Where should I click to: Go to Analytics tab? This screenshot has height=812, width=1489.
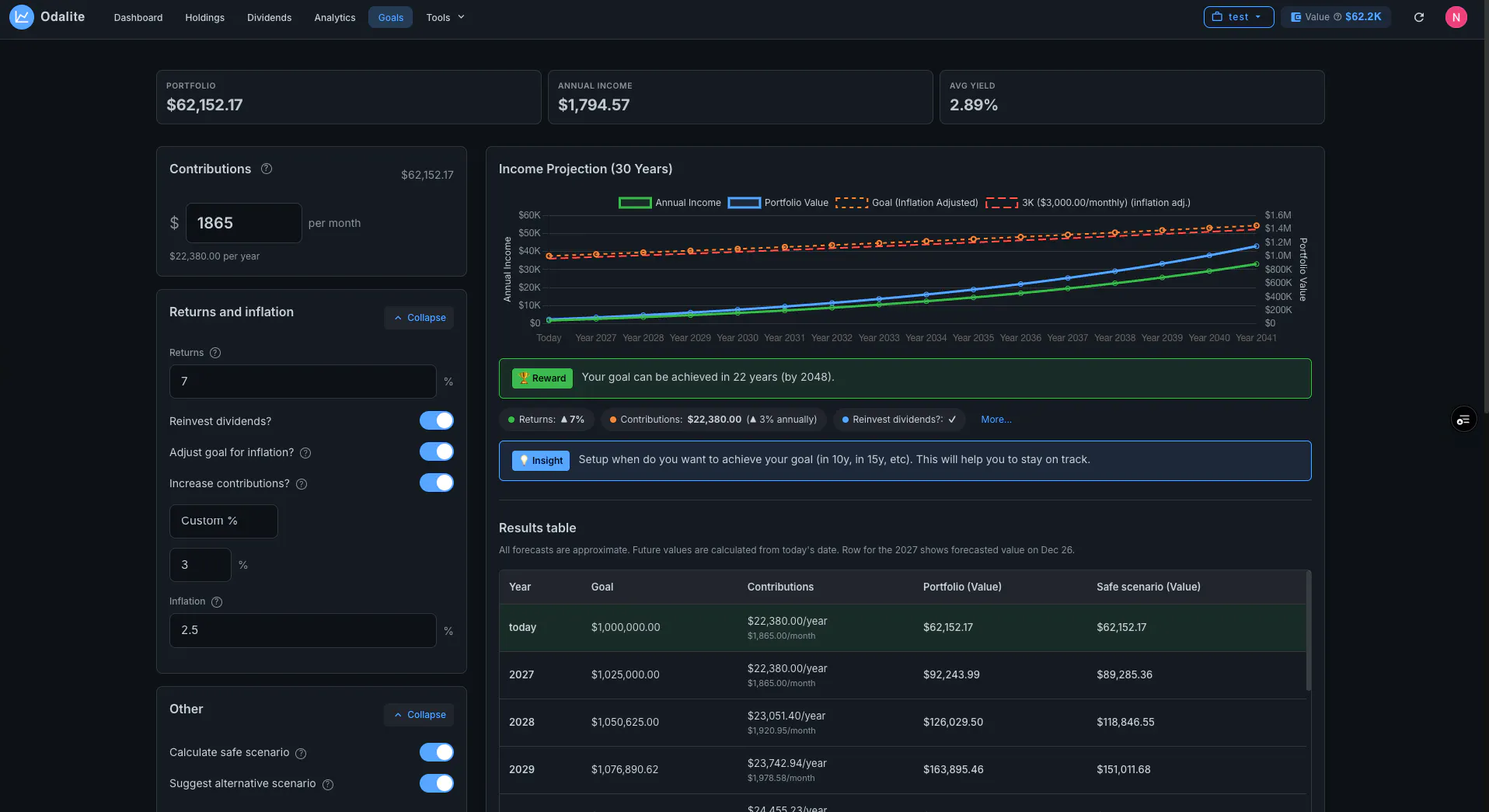pyautogui.click(x=335, y=17)
